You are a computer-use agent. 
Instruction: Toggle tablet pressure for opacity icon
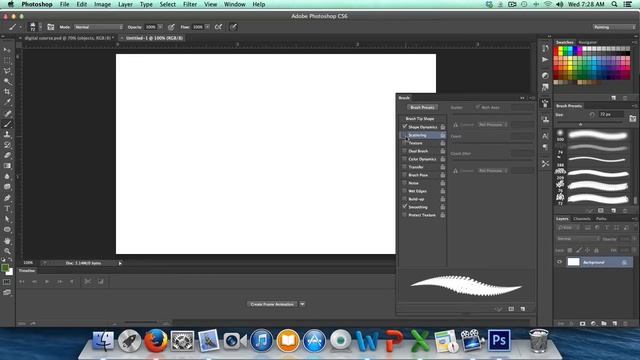pos(171,27)
